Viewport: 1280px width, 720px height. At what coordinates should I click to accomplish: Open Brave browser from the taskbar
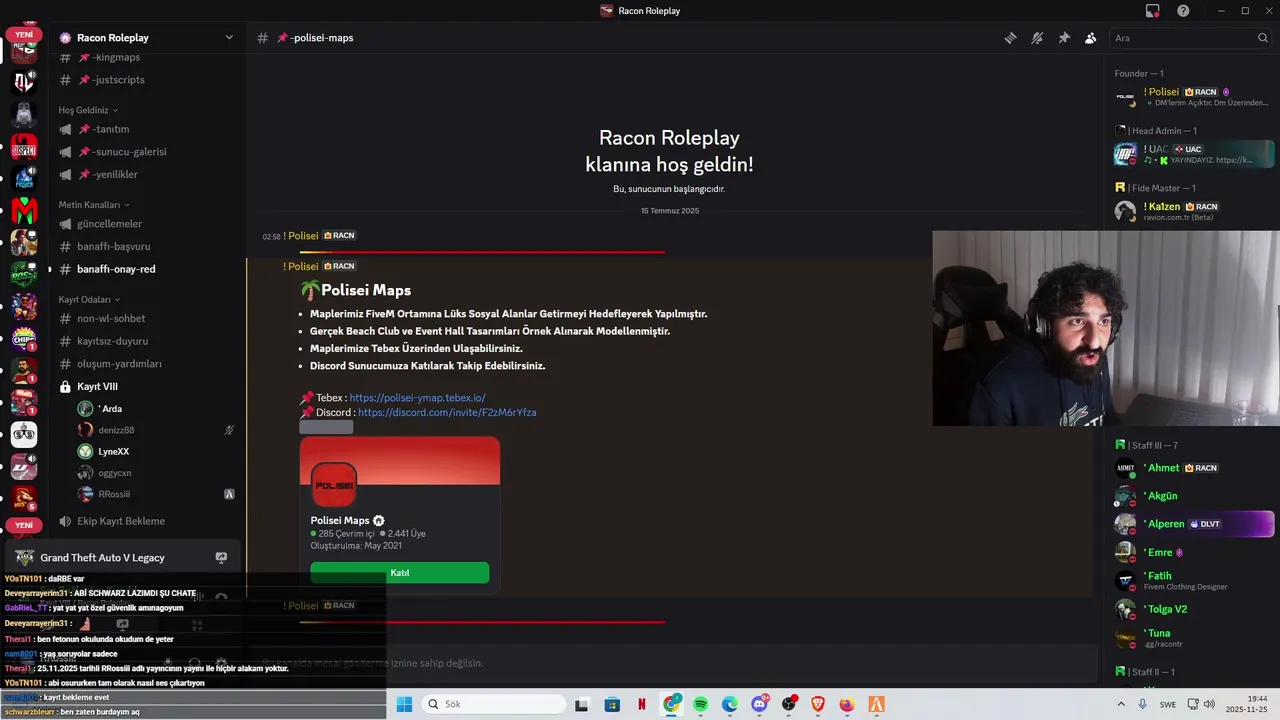pyautogui.click(x=818, y=704)
